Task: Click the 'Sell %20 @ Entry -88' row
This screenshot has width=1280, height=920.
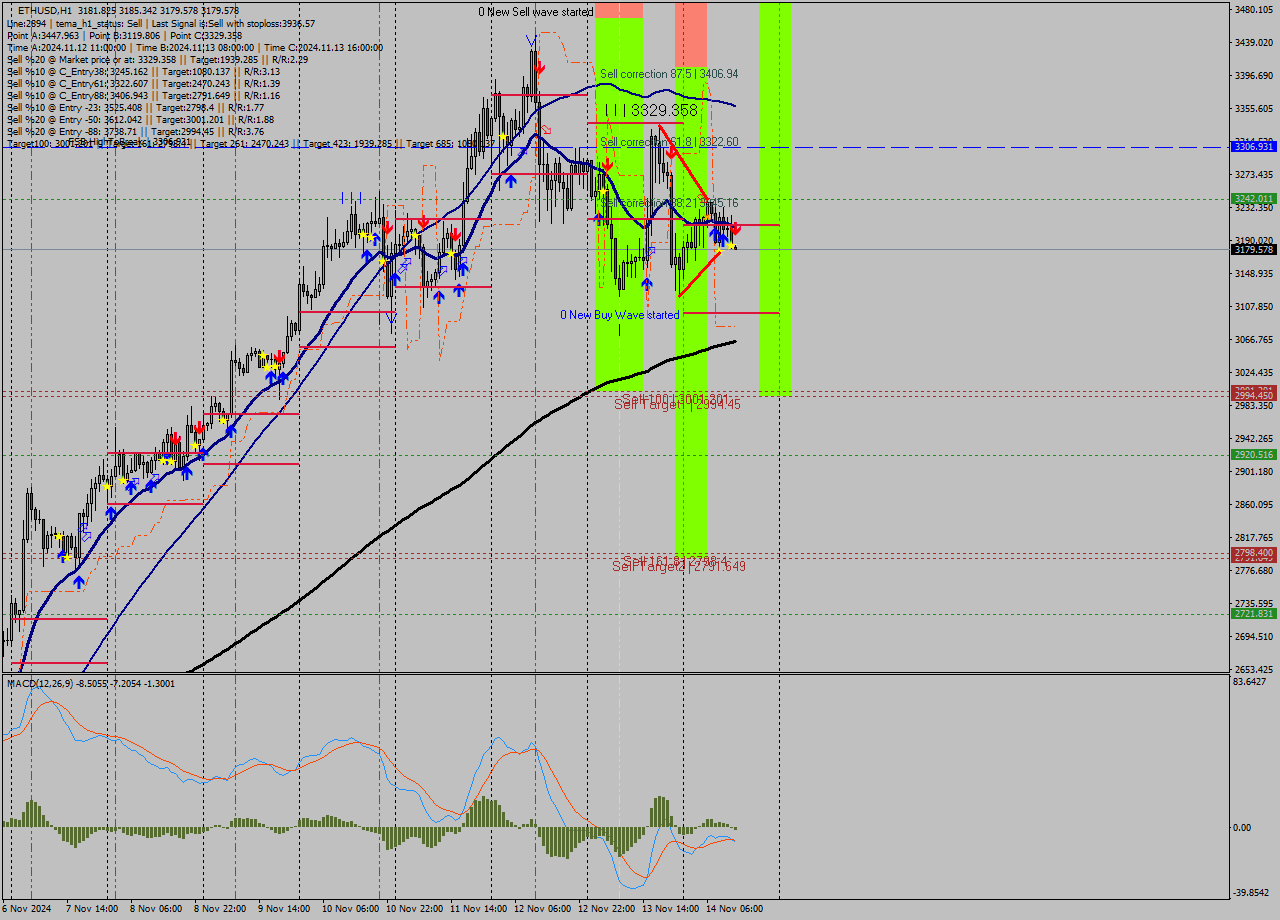Action: click(135, 132)
